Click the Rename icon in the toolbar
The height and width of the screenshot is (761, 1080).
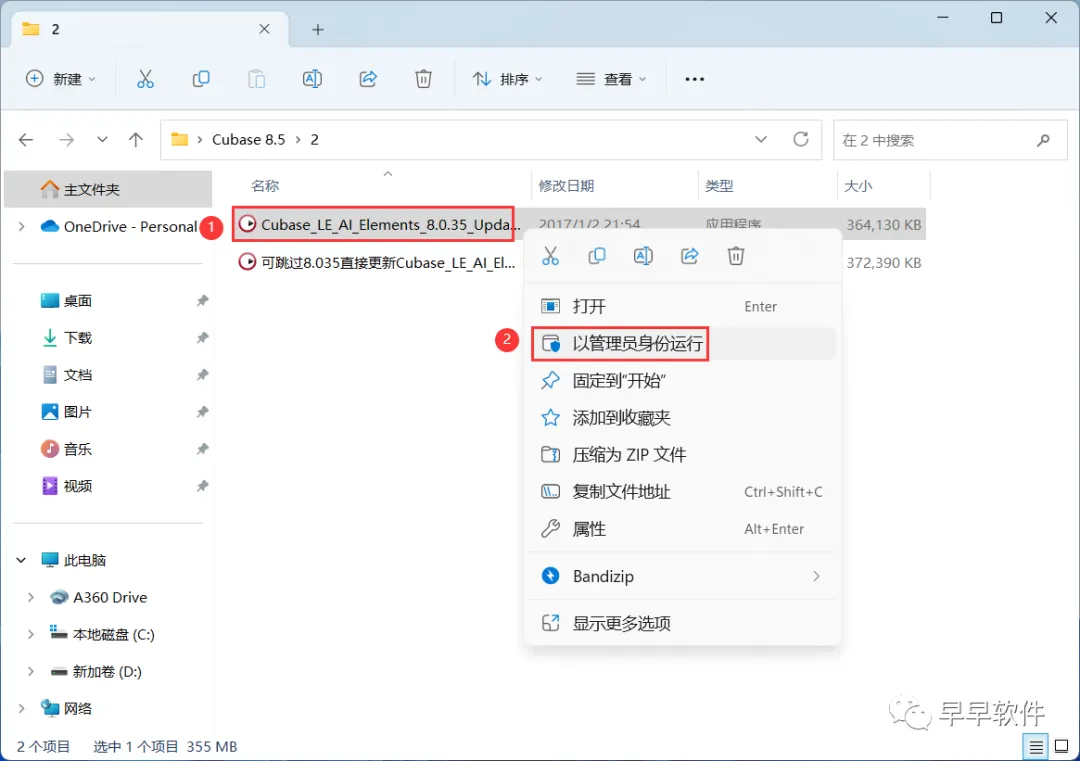[312, 79]
